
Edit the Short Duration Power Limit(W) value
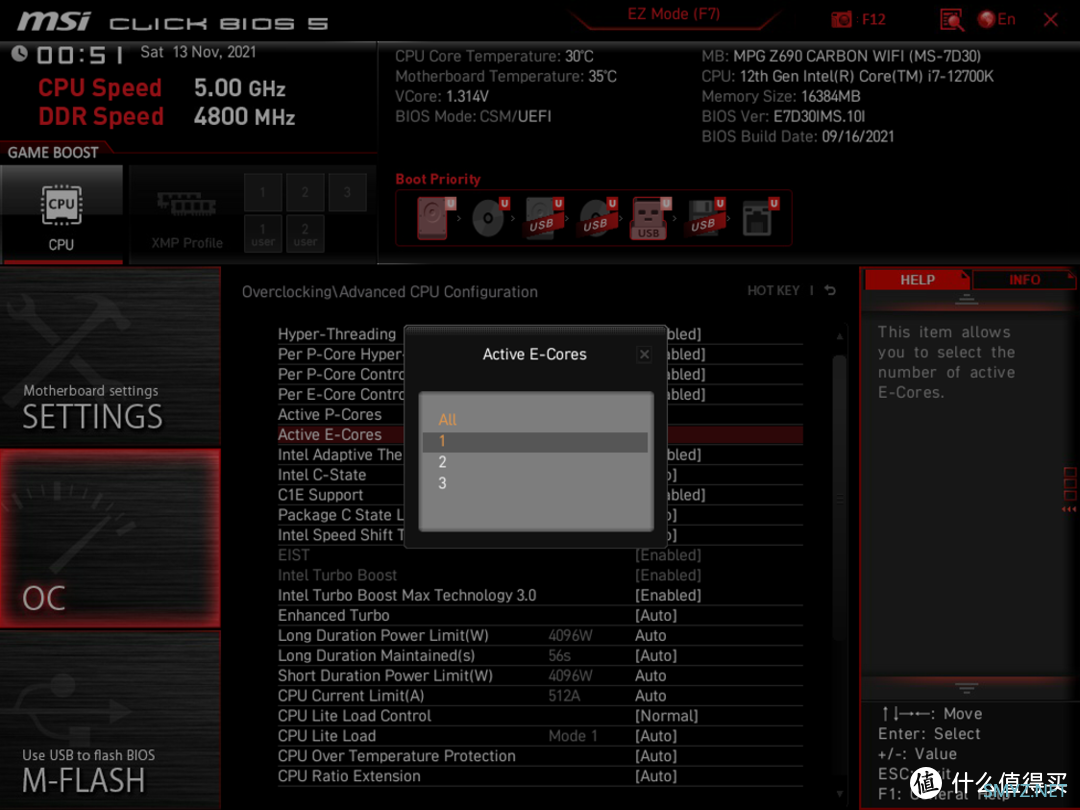(x=650, y=675)
